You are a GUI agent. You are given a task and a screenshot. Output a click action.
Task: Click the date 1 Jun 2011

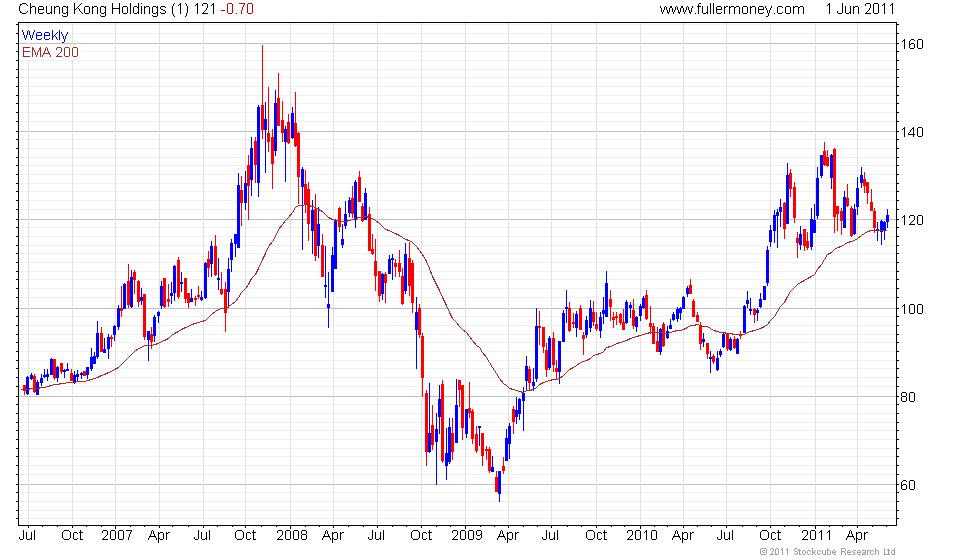click(x=860, y=9)
